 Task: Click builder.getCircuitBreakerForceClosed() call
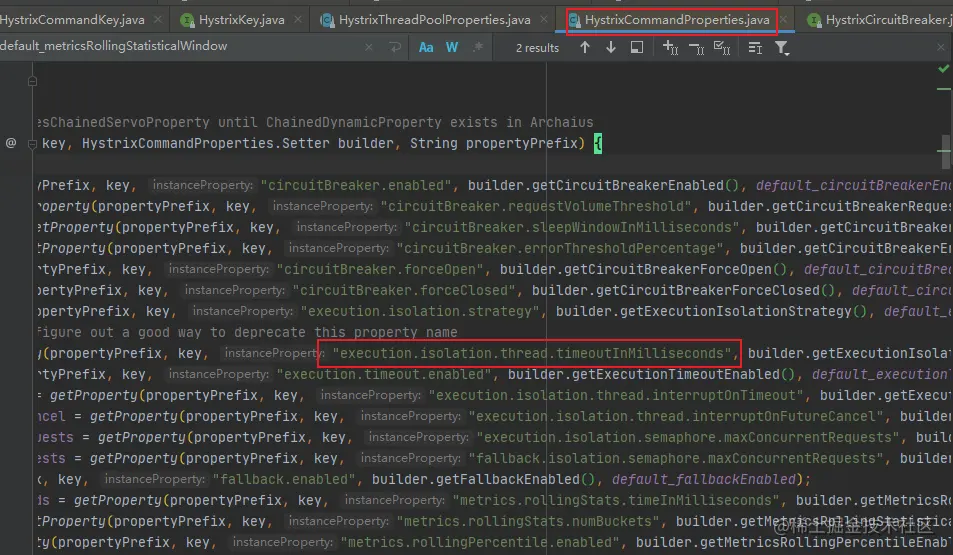click(x=684, y=291)
